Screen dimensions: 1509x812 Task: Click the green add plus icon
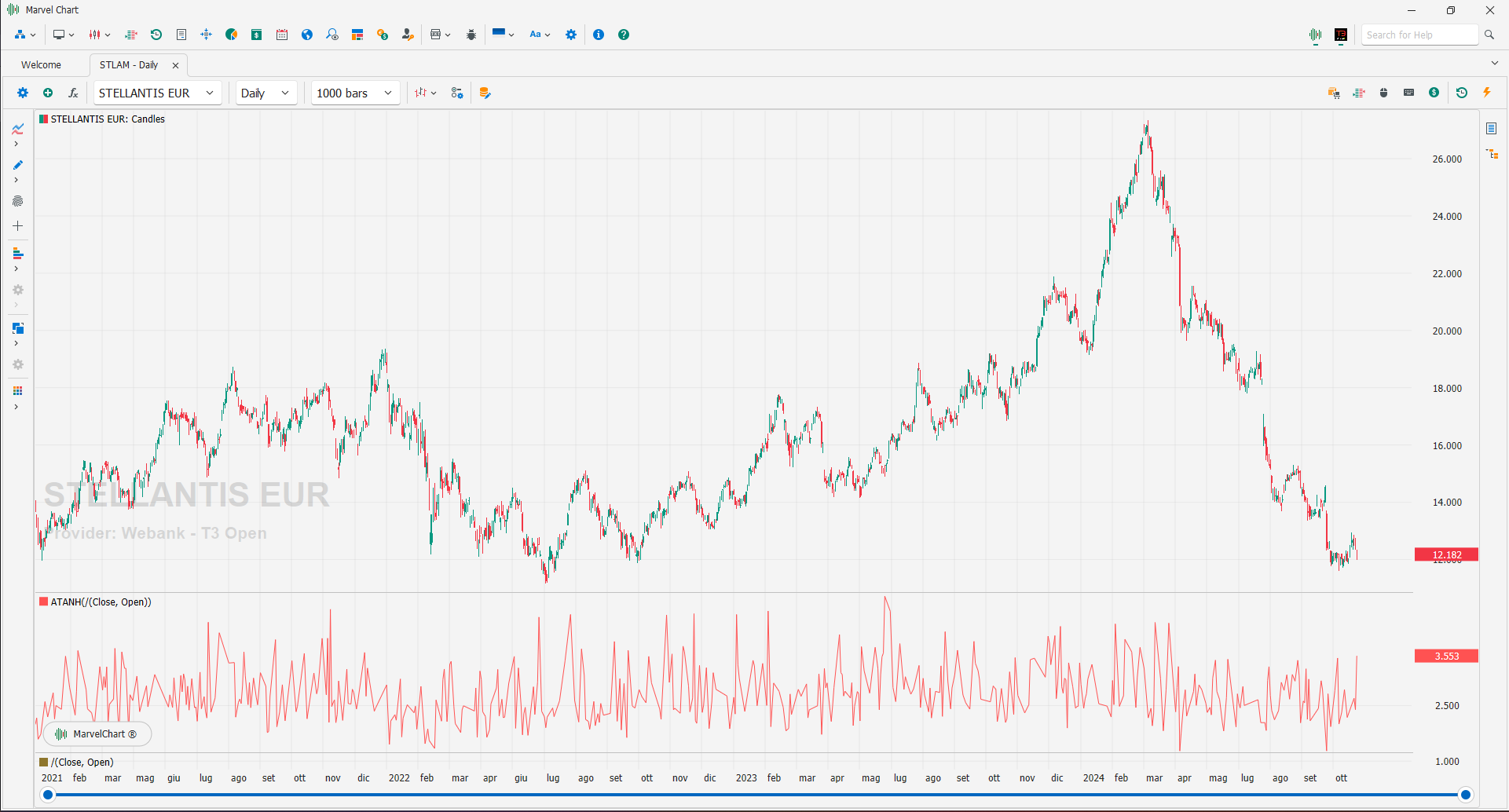coord(48,93)
